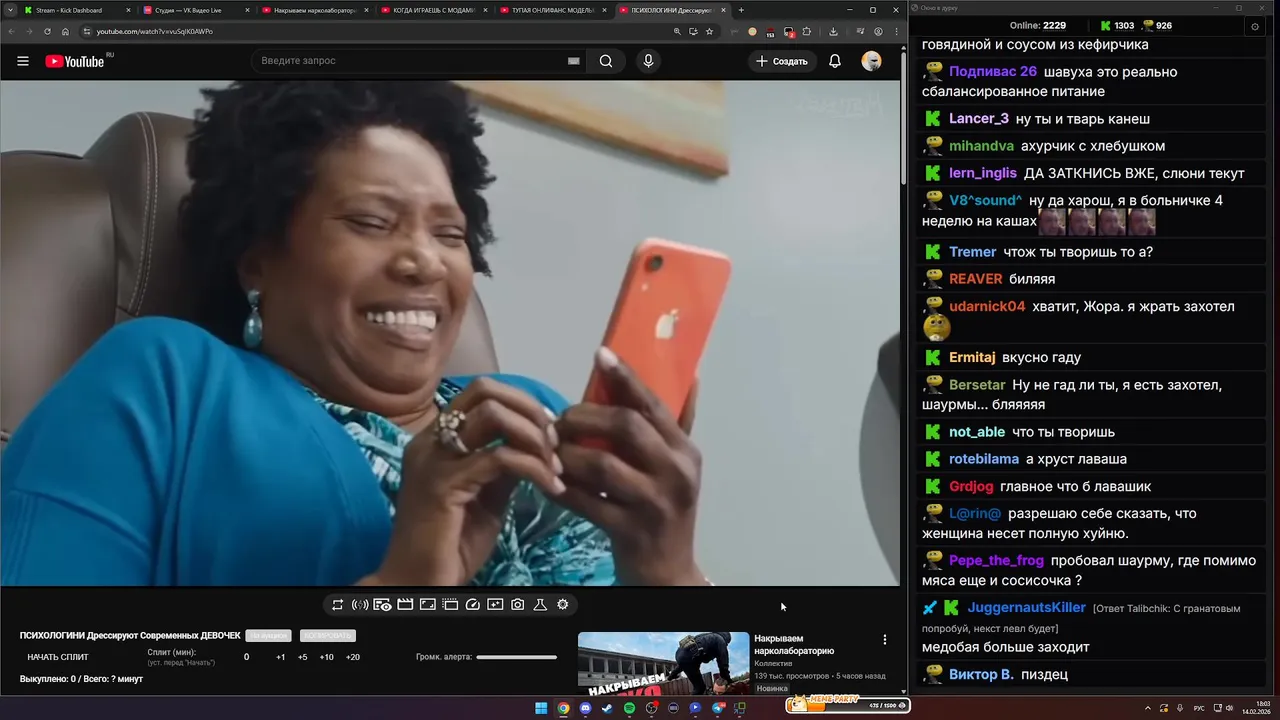This screenshot has width=1280, height=720.
Task: Add +20 minutes to the split
Action: tap(353, 657)
